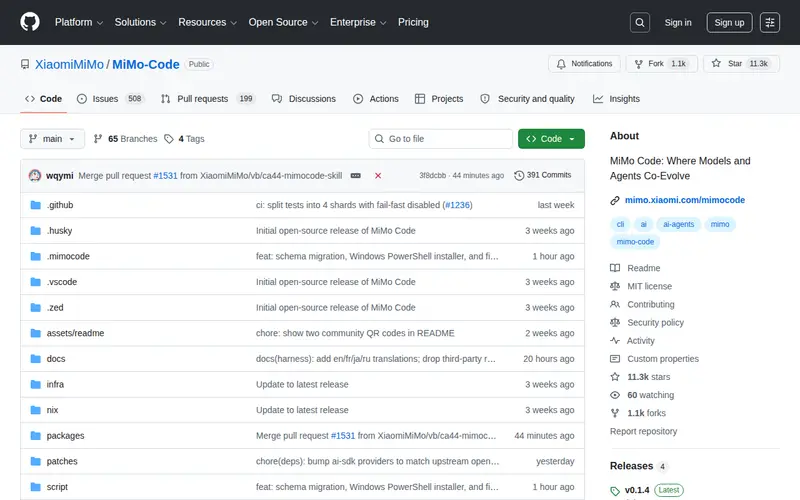800x500 pixels.
Task: Click the Custom properties icon
Action: click(x=615, y=359)
